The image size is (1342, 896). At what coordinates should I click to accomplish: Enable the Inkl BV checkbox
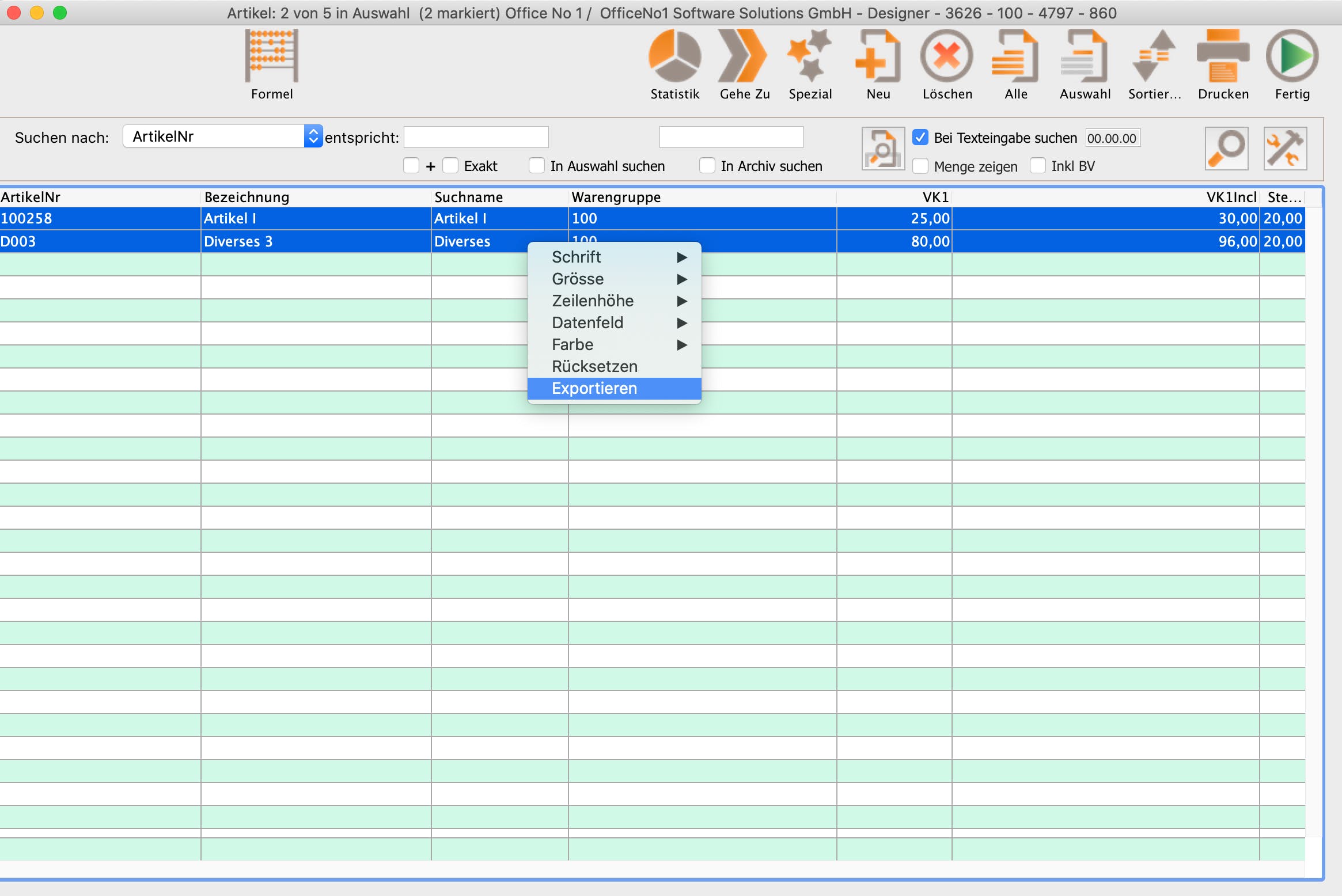1038,166
